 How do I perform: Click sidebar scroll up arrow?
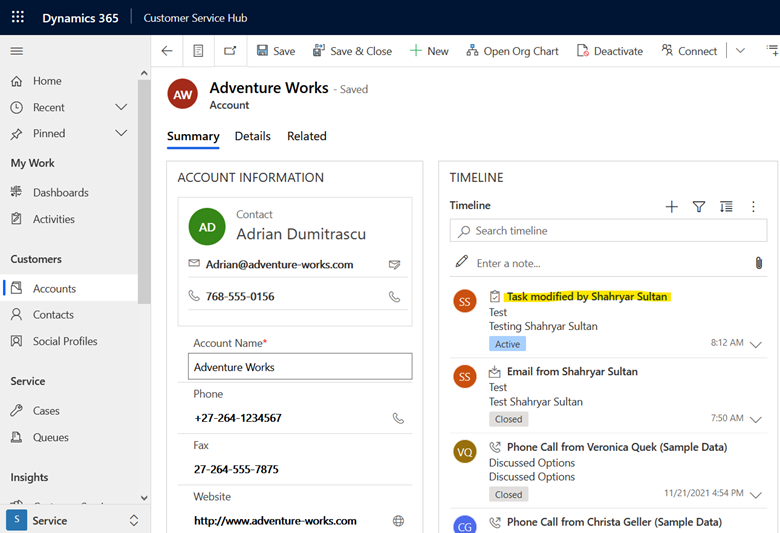pos(144,73)
